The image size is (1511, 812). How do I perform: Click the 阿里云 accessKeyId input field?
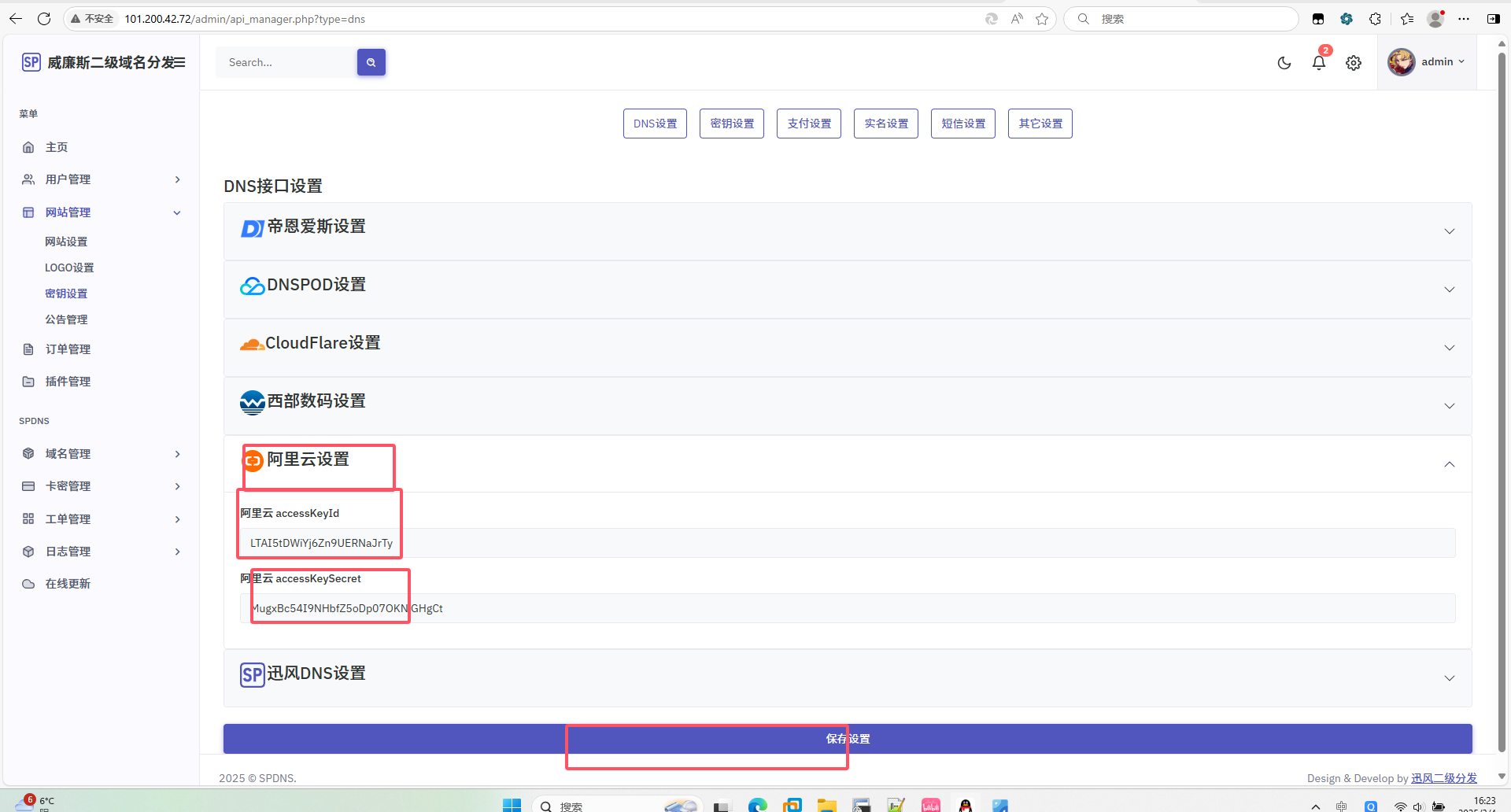point(847,543)
